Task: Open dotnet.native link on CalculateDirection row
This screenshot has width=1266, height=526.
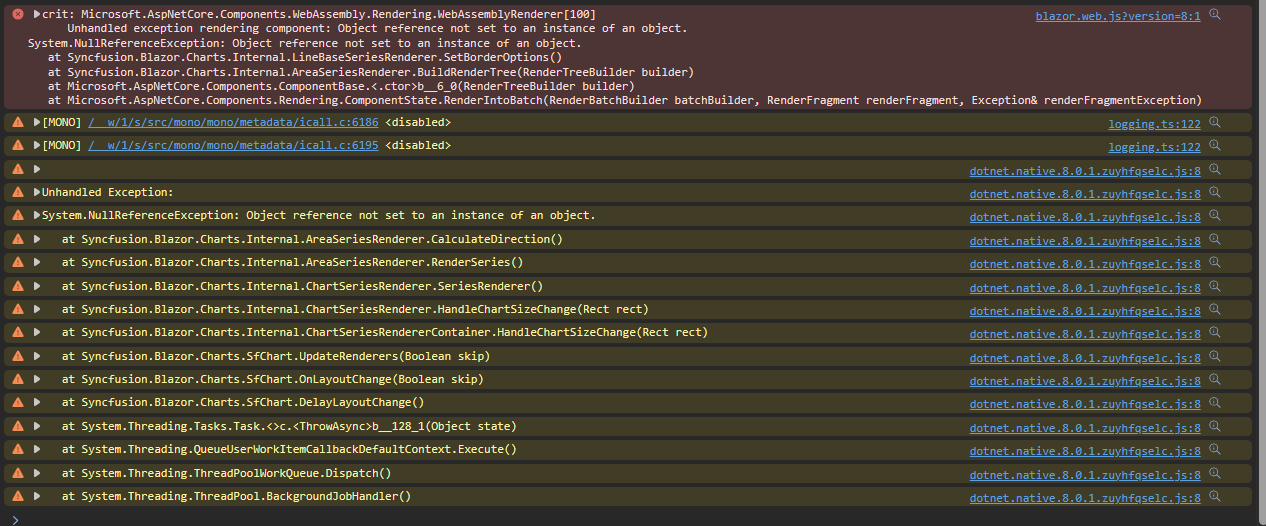Action: tap(1085, 240)
